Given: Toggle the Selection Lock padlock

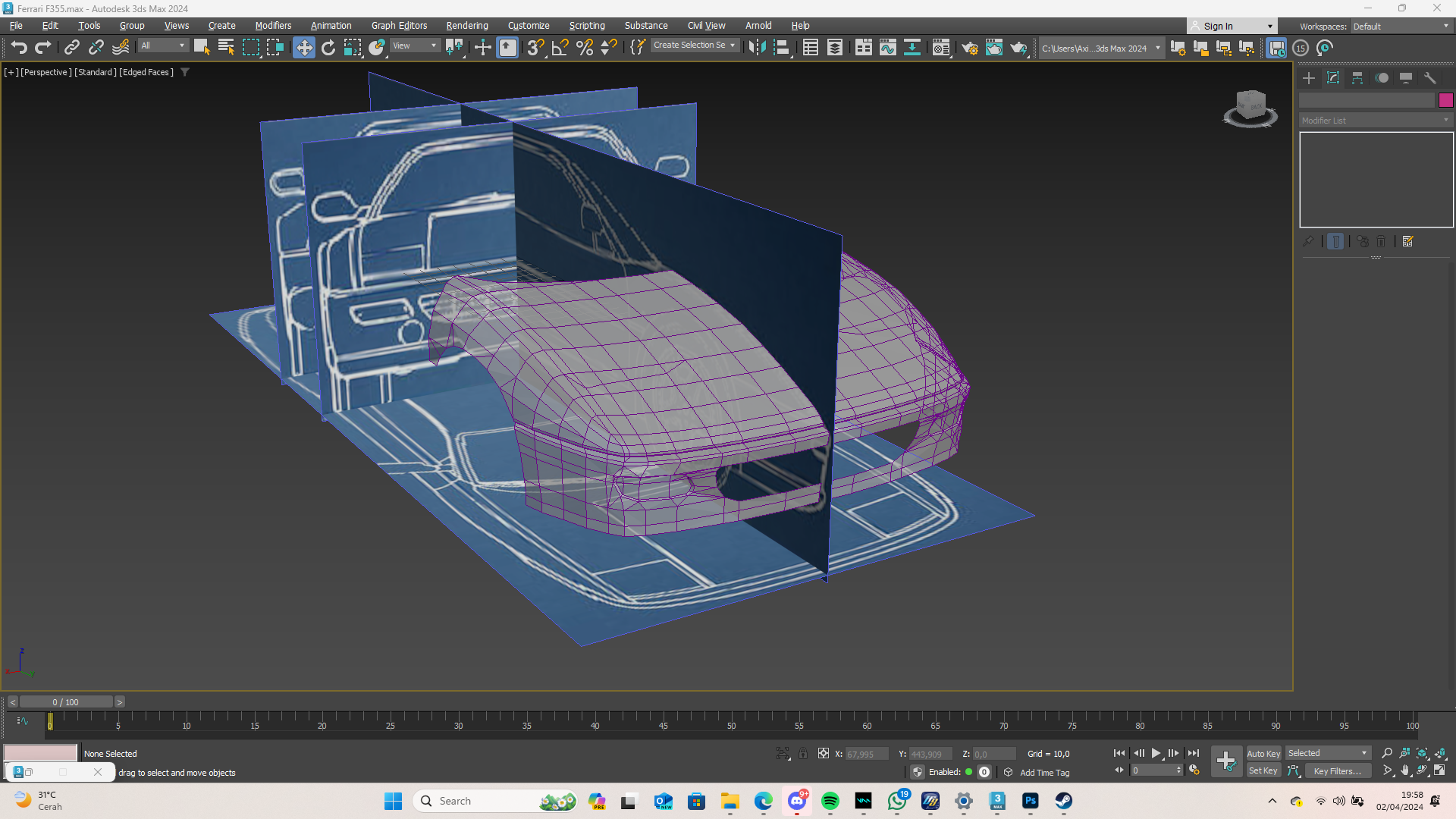Looking at the screenshot, I should coord(803,754).
